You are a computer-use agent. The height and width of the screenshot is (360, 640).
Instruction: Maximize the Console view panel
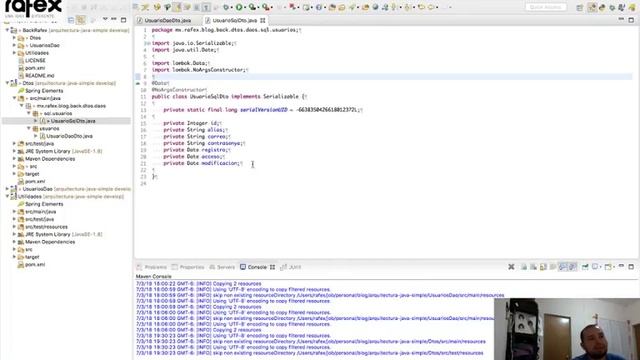coord(631,267)
